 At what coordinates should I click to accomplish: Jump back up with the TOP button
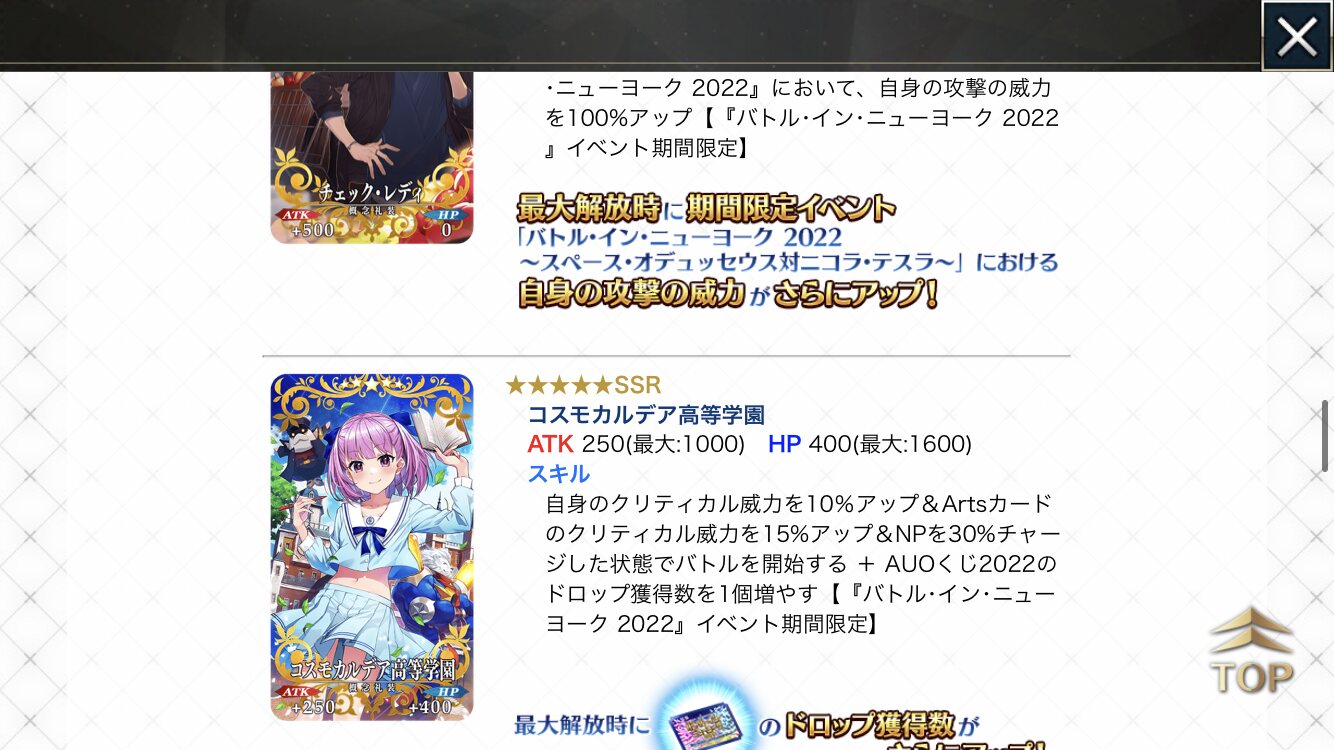[x=1251, y=650]
